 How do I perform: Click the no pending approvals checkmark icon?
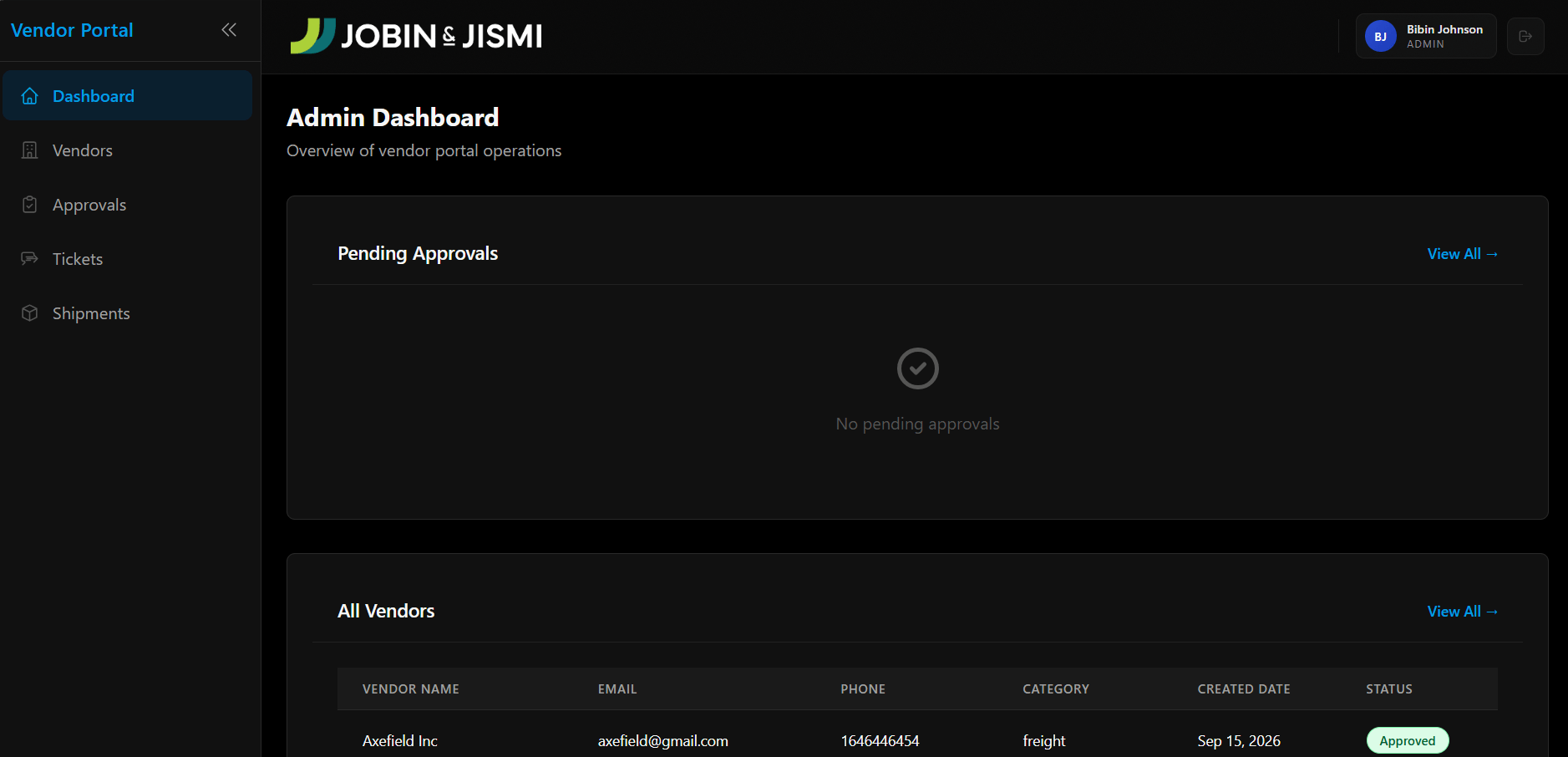coord(918,368)
